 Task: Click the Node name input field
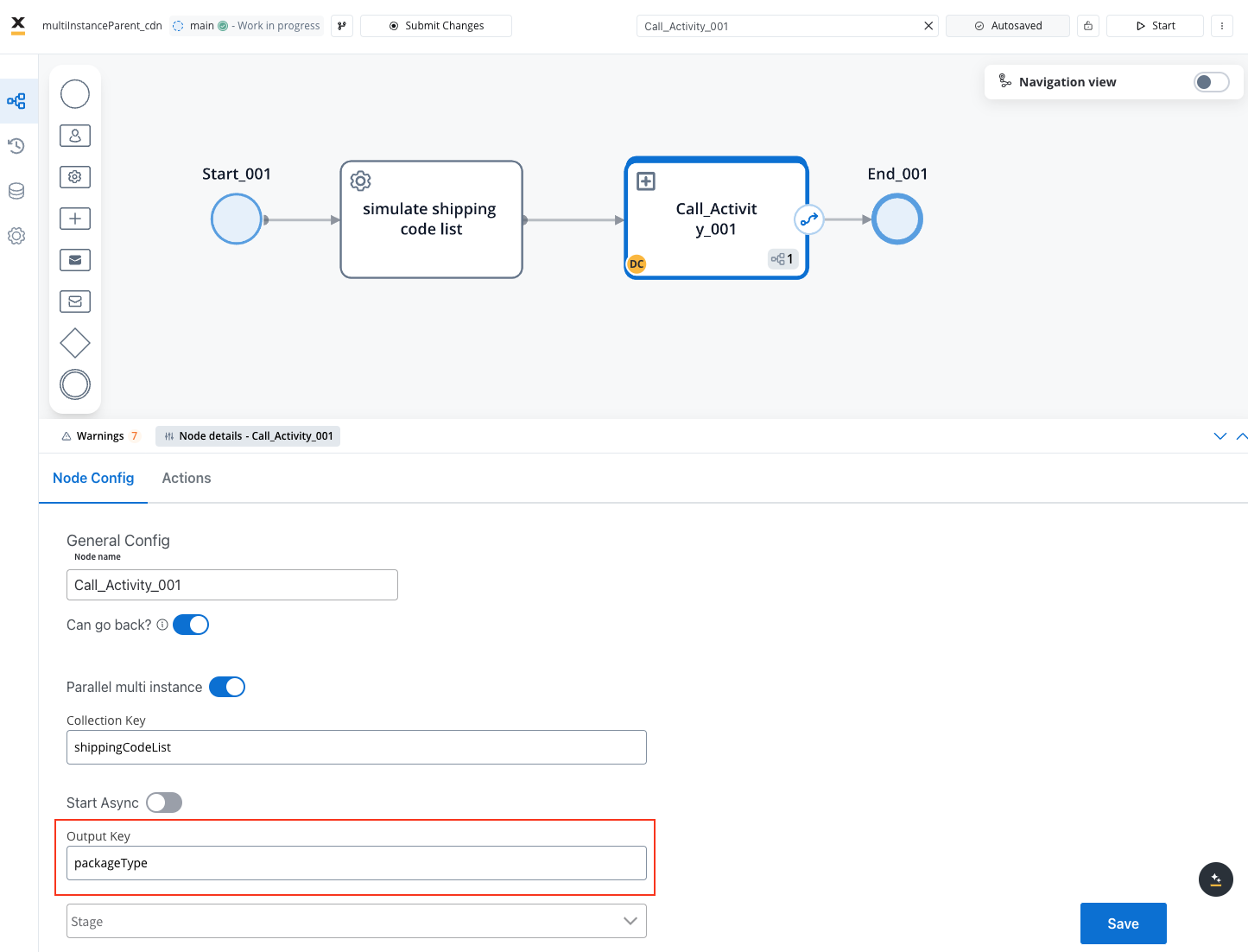232,585
